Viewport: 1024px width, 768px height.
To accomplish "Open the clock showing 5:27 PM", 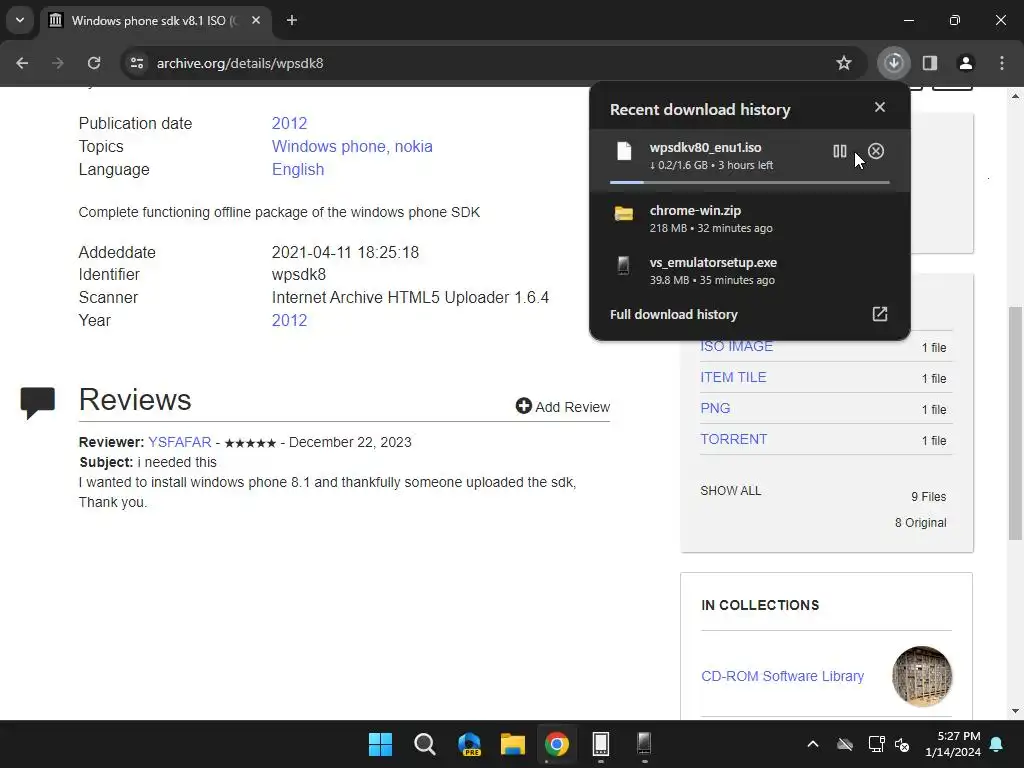I will (x=953, y=744).
